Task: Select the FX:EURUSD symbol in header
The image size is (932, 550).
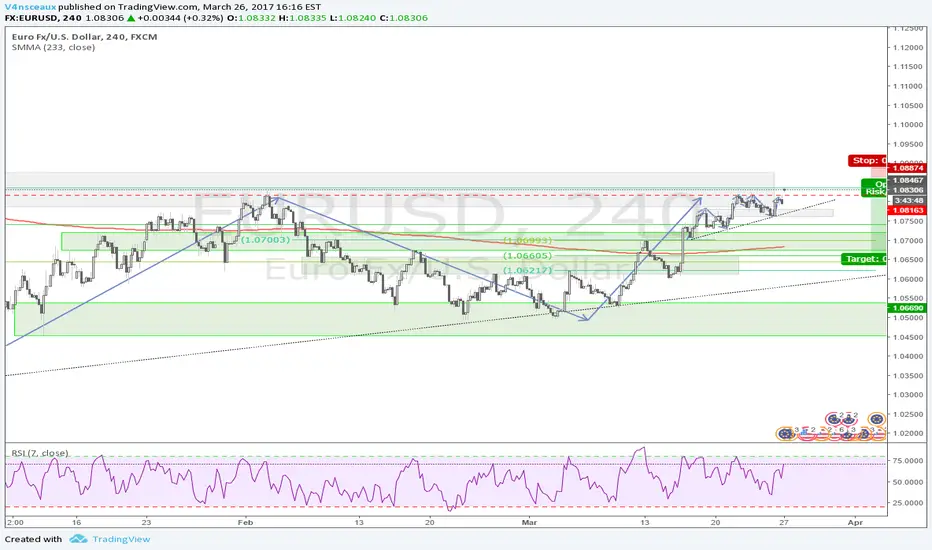Action: click(x=30, y=18)
